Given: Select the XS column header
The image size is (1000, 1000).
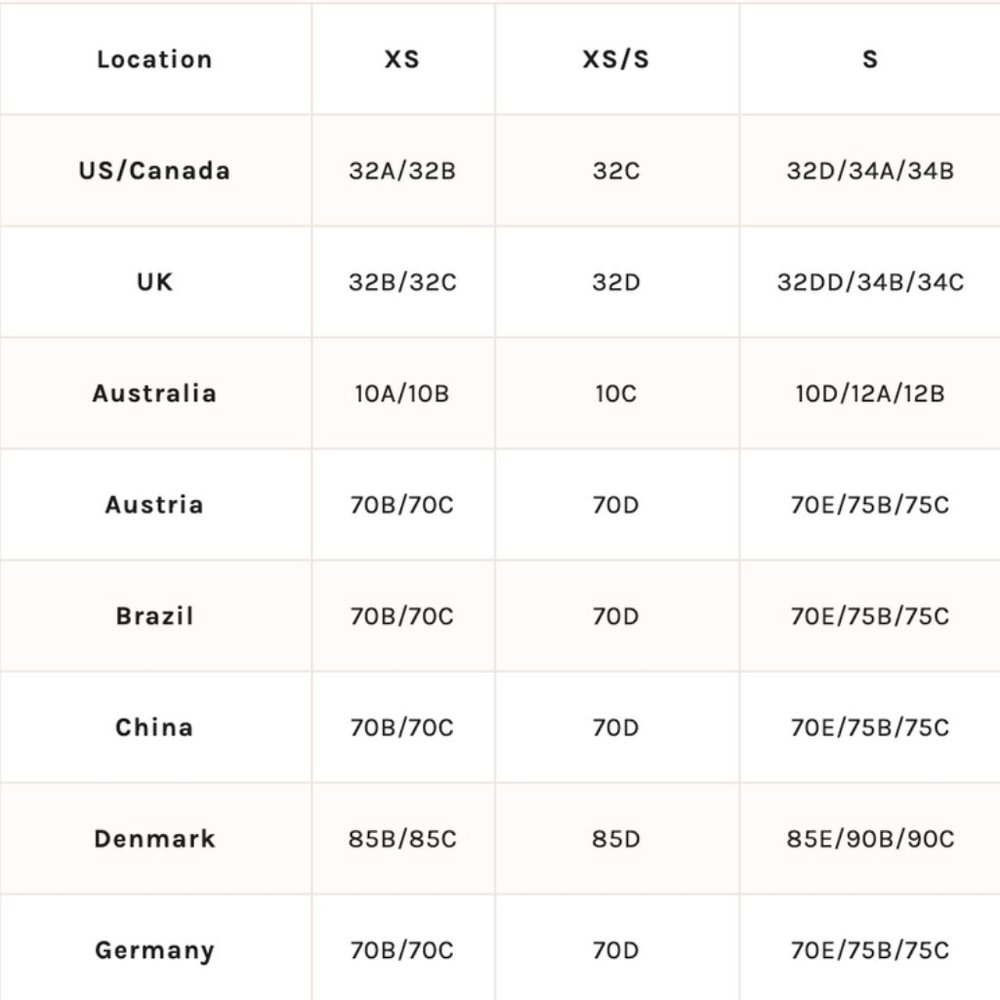Looking at the screenshot, I should click(x=402, y=59).
